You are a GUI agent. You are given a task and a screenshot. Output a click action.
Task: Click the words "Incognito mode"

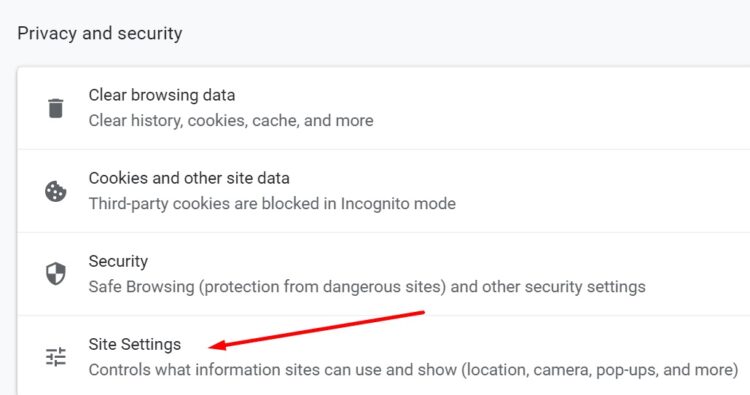pyautogui.click(x=398, y=204)
